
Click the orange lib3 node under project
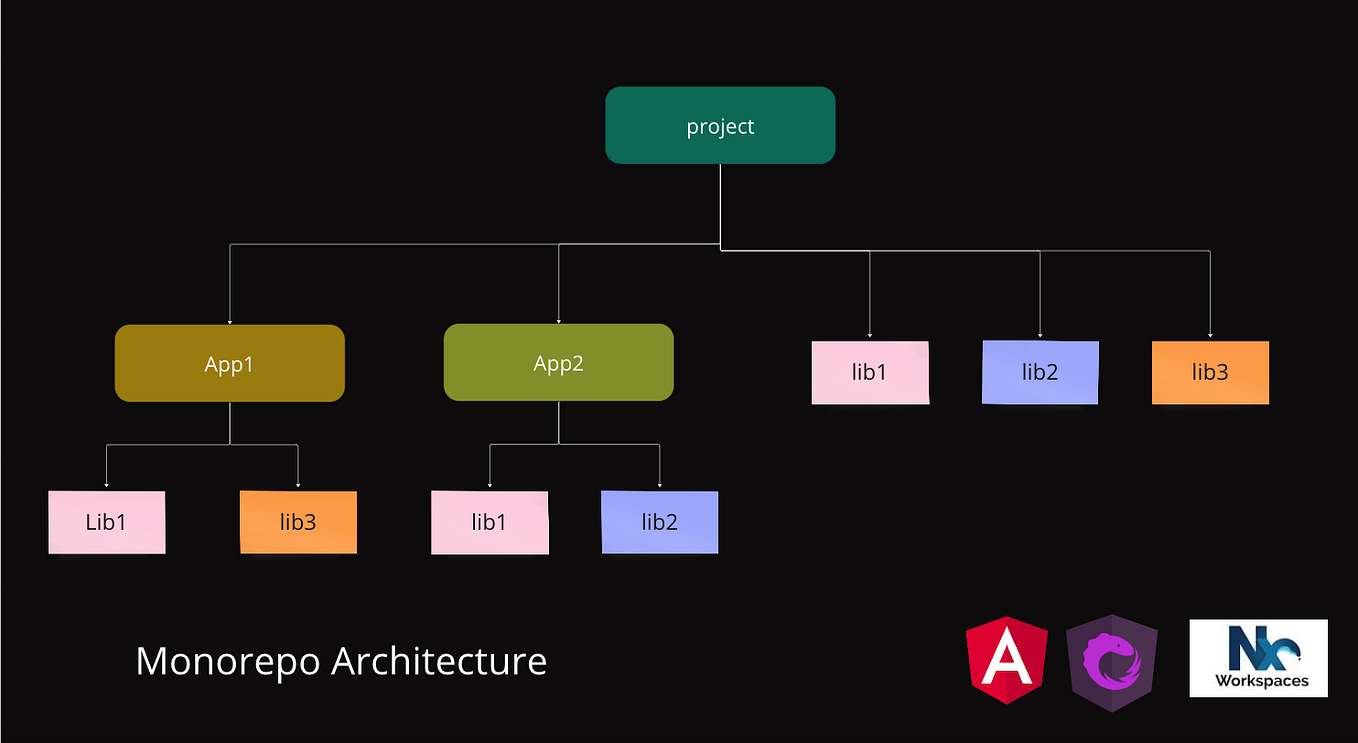coord(1210,372)
